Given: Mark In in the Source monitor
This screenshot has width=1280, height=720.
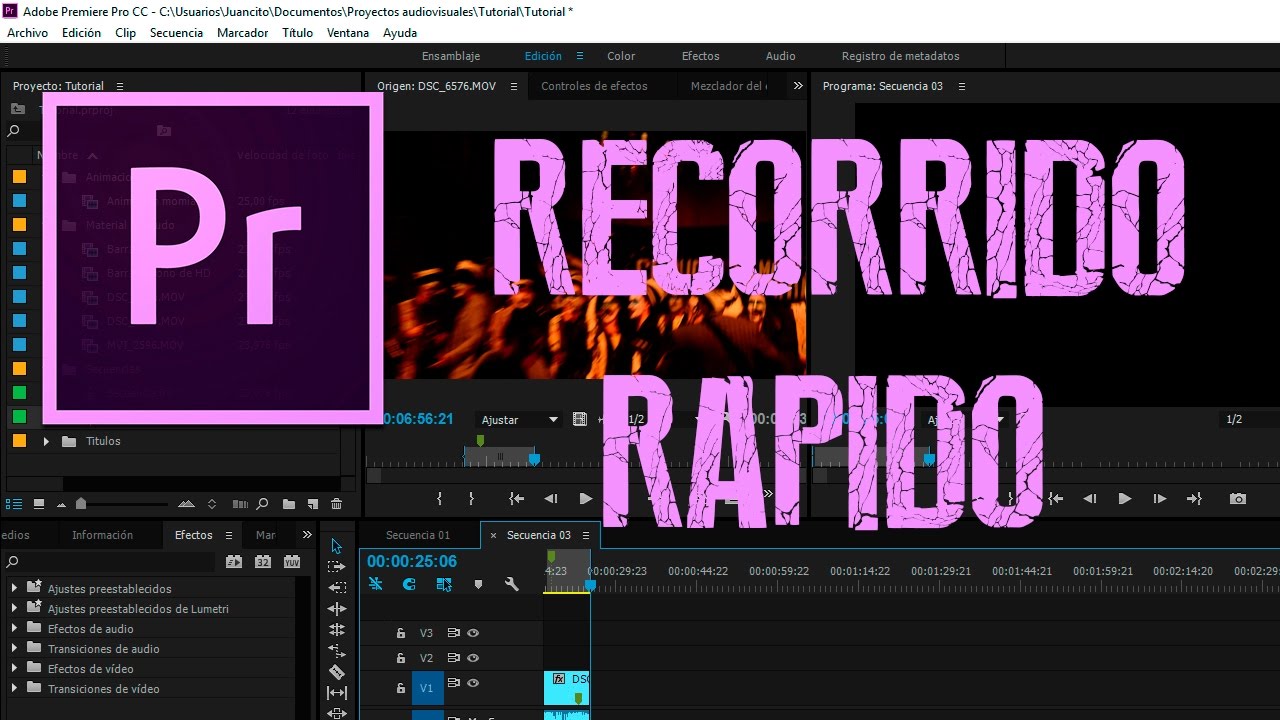Looking at the screenshot, I should click(x=440, y=498).
